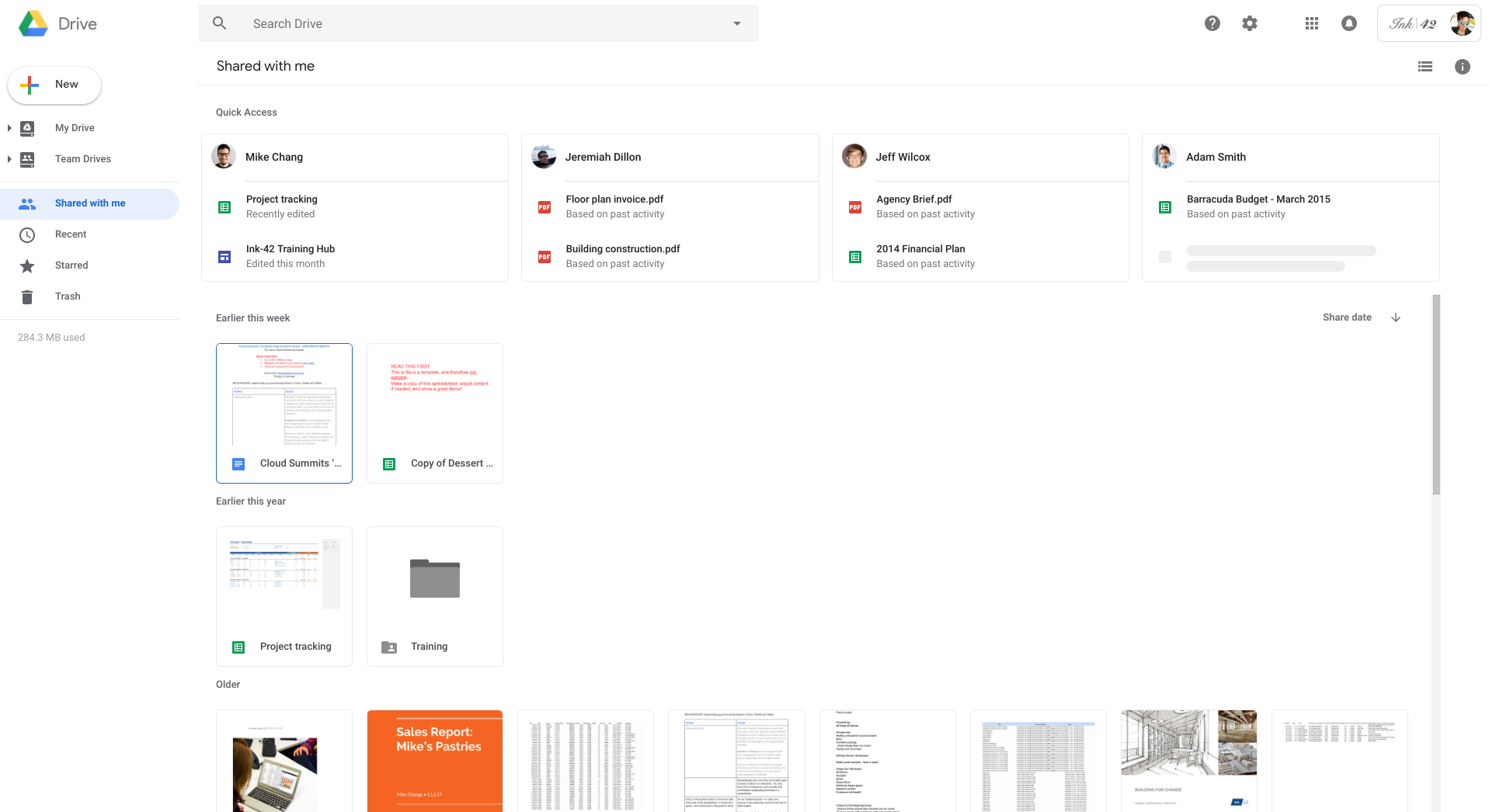
Task: Switch to Shared with me section
Action: coord(90,203)
